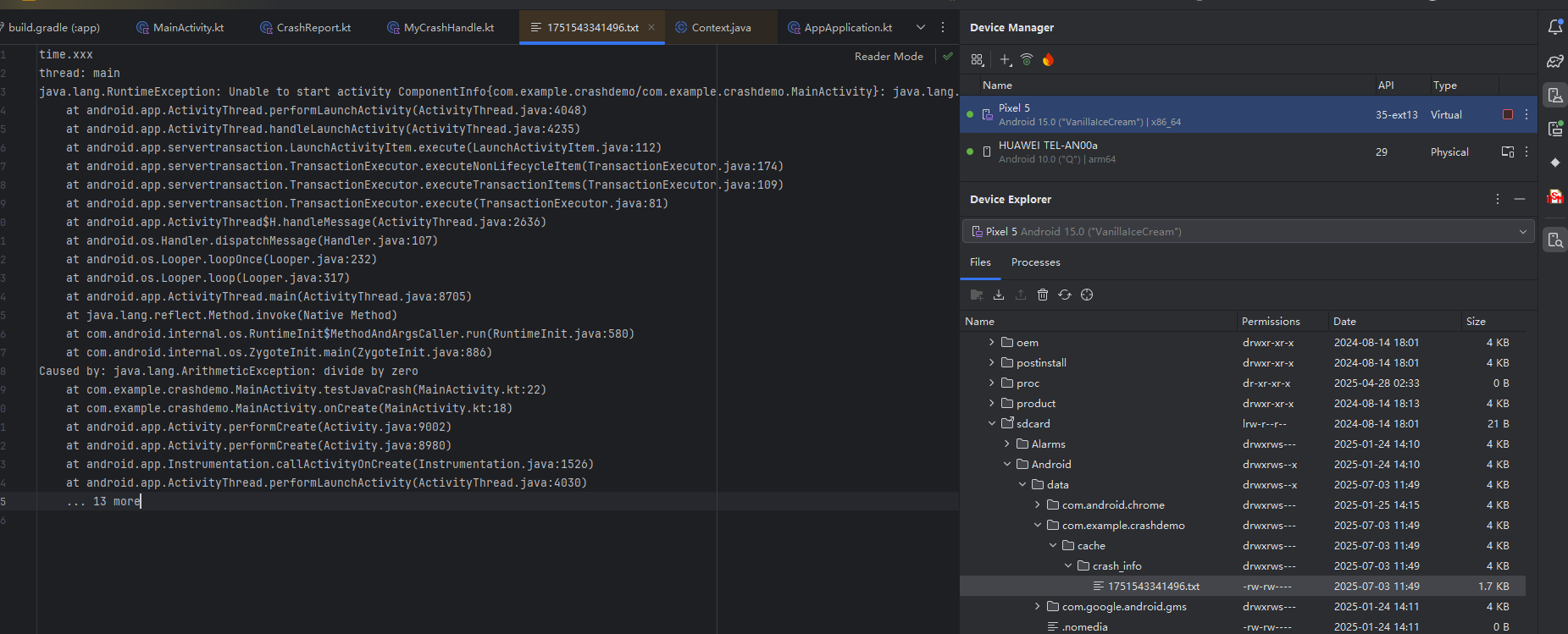Toggle the Device Explorer sidebar icon
The image size is (1568, 634).
1555,240
